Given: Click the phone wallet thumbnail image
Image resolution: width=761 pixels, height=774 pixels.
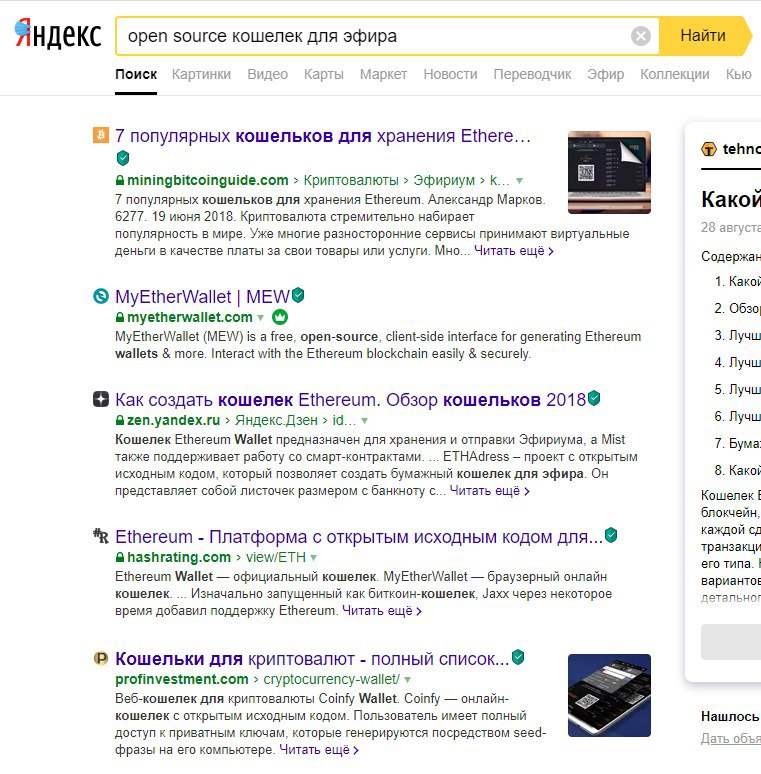Looking at the screenshot, I should click(x=609, y=696).
